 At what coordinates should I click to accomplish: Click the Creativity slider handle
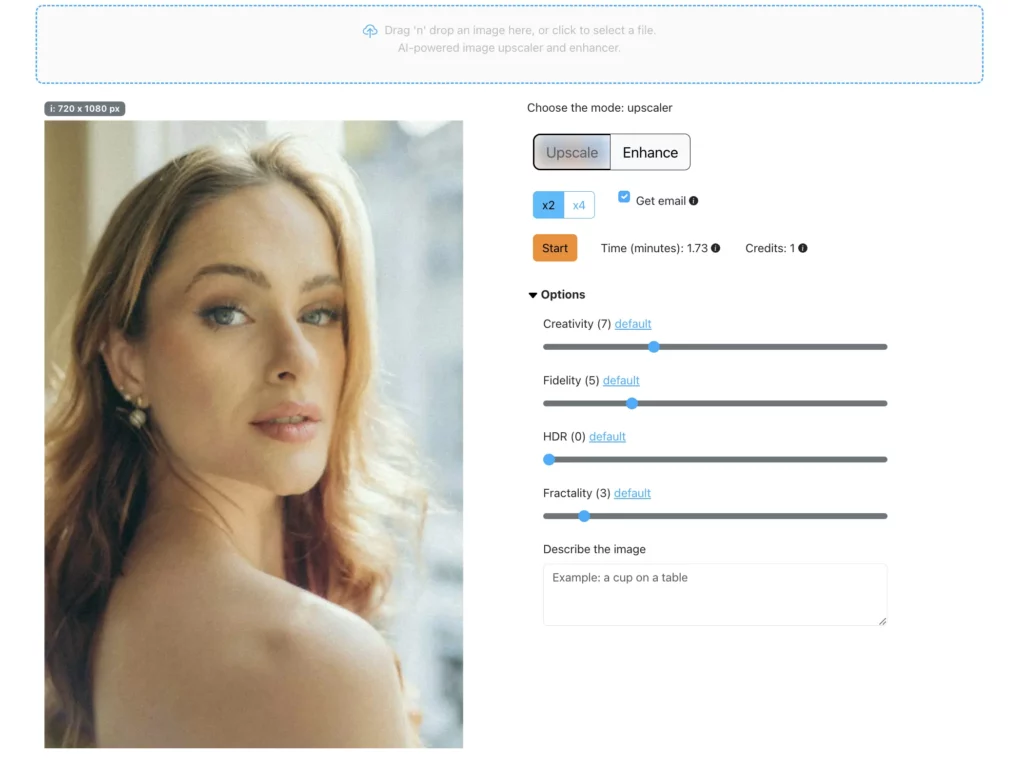654,346
